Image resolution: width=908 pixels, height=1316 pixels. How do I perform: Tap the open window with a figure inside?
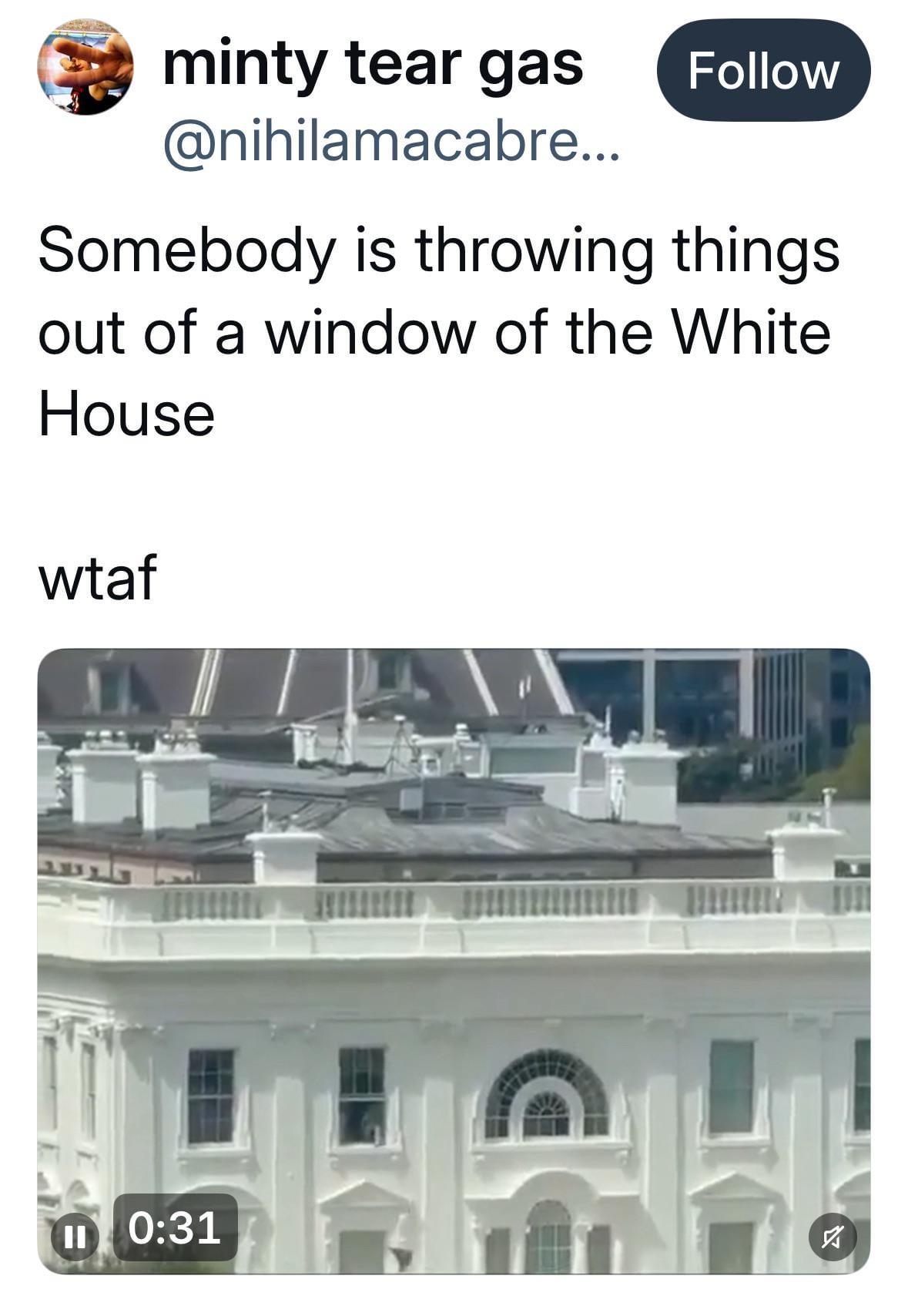pyautogui.click(x=361, y=1096)
